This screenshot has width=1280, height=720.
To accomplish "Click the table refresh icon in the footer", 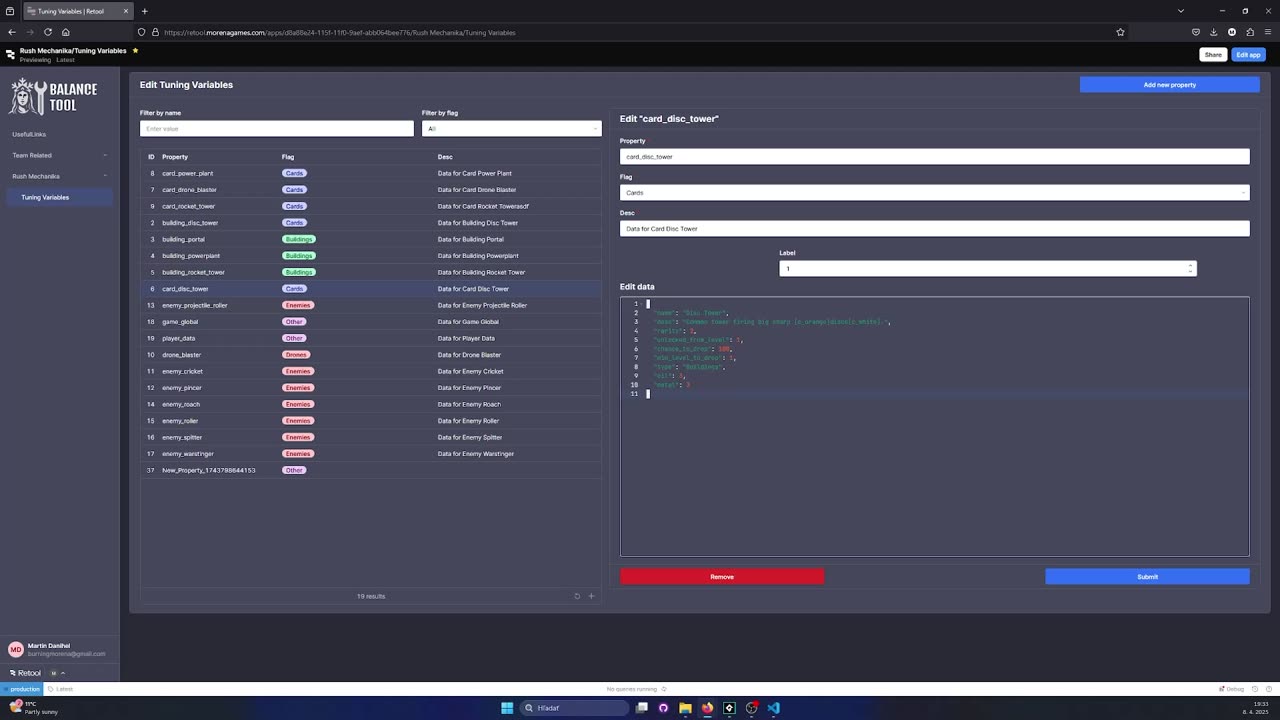I will coord(577,596).
